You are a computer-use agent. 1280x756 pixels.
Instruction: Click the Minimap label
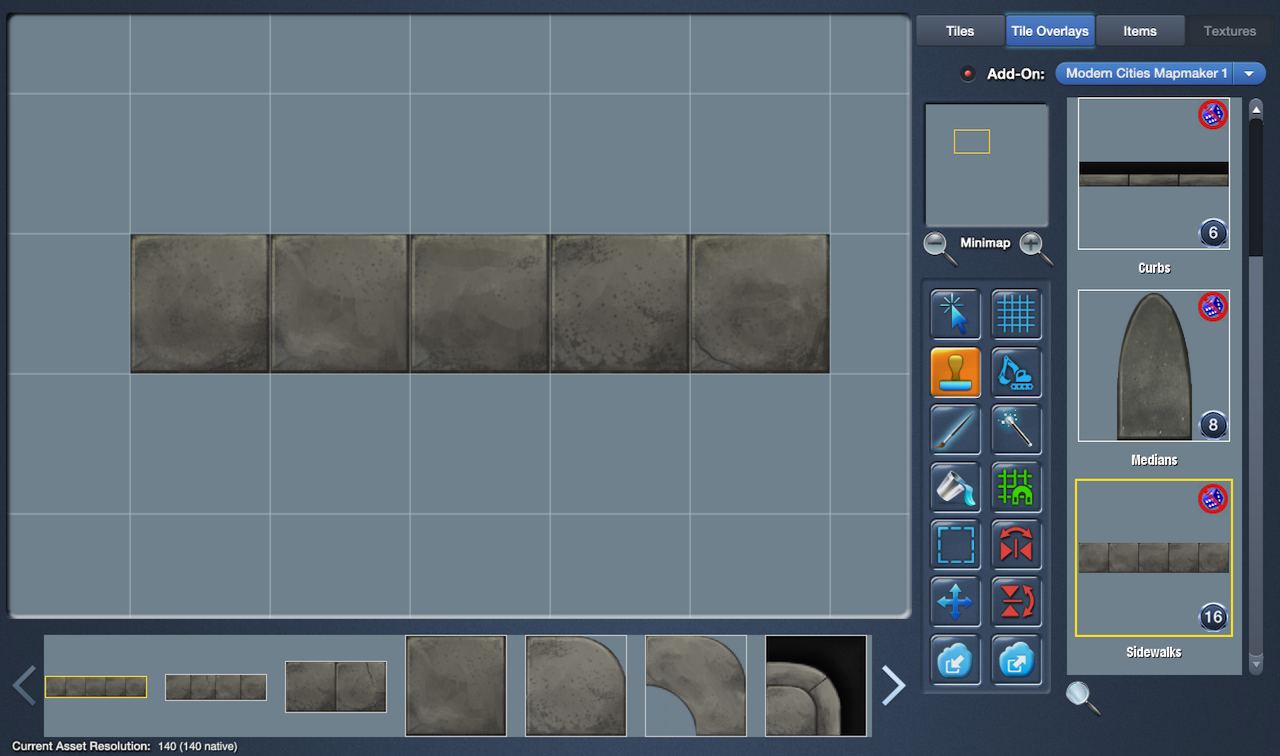tap(986, 243)
